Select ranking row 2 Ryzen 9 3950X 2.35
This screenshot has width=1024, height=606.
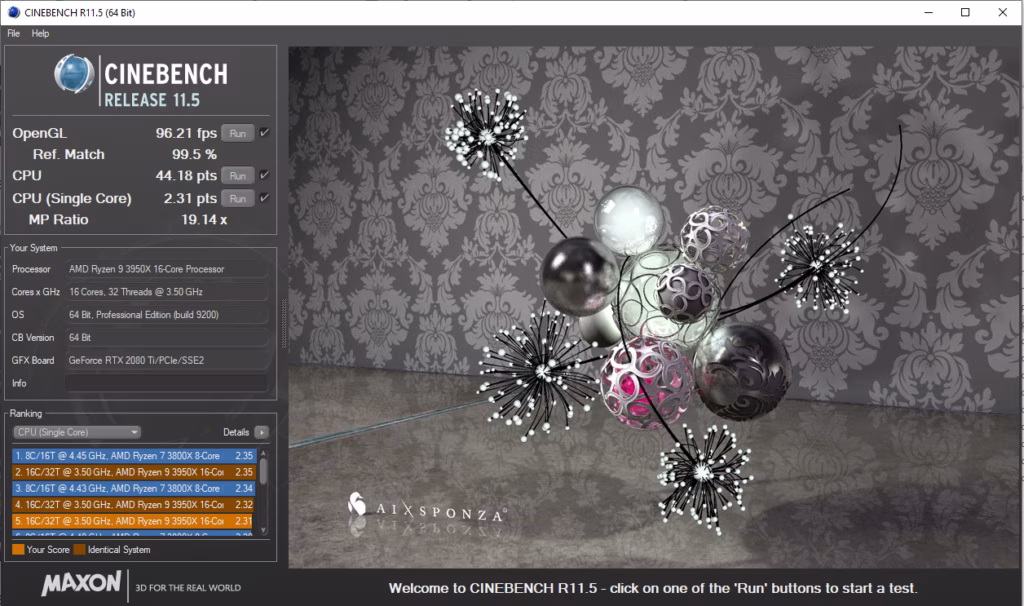[134, 472]
